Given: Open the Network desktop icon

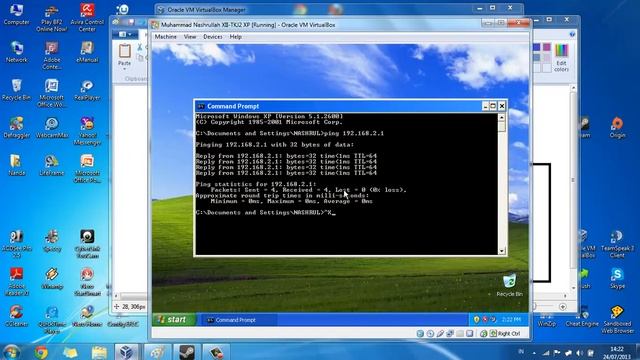Looking at the screenshot, I should (16, 52).
